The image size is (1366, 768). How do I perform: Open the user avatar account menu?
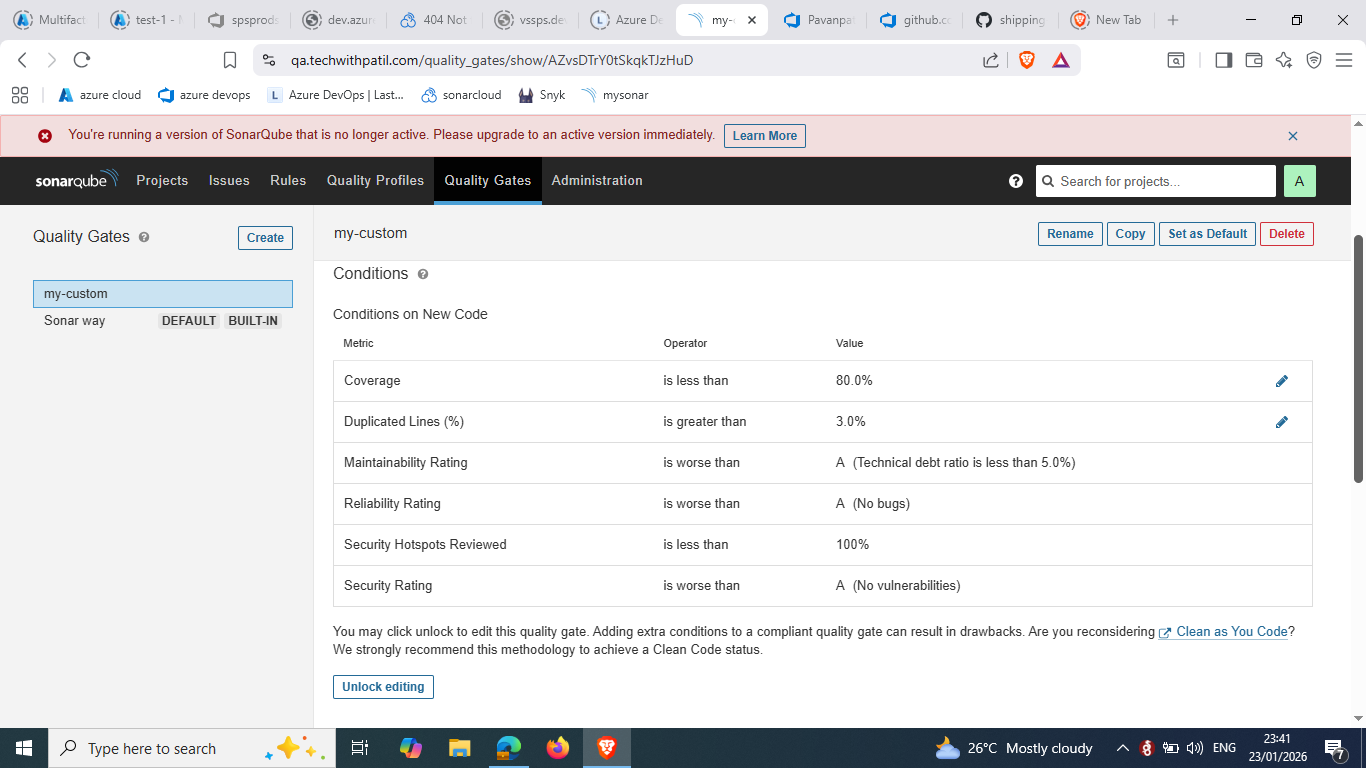1299,181
